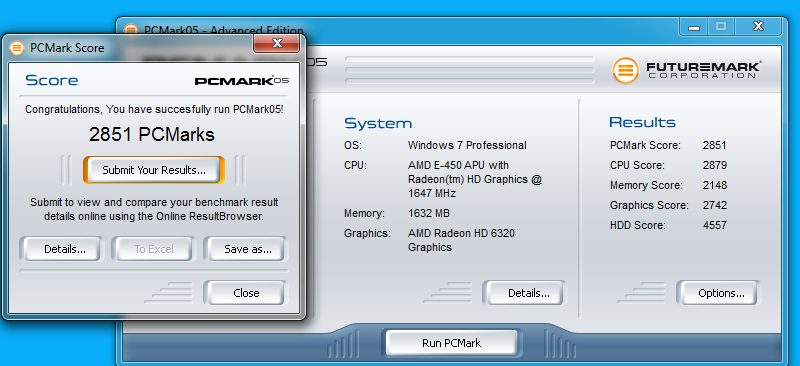
Task: Click Close button in Score dialog
Action: tap(246, 293)
